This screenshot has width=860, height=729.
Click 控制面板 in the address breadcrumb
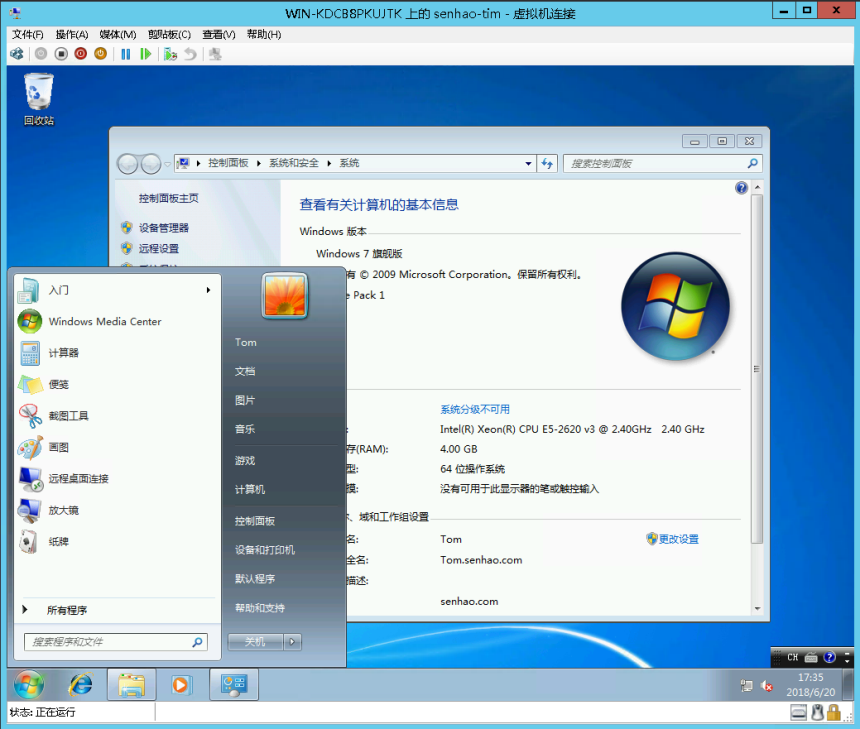228,163
